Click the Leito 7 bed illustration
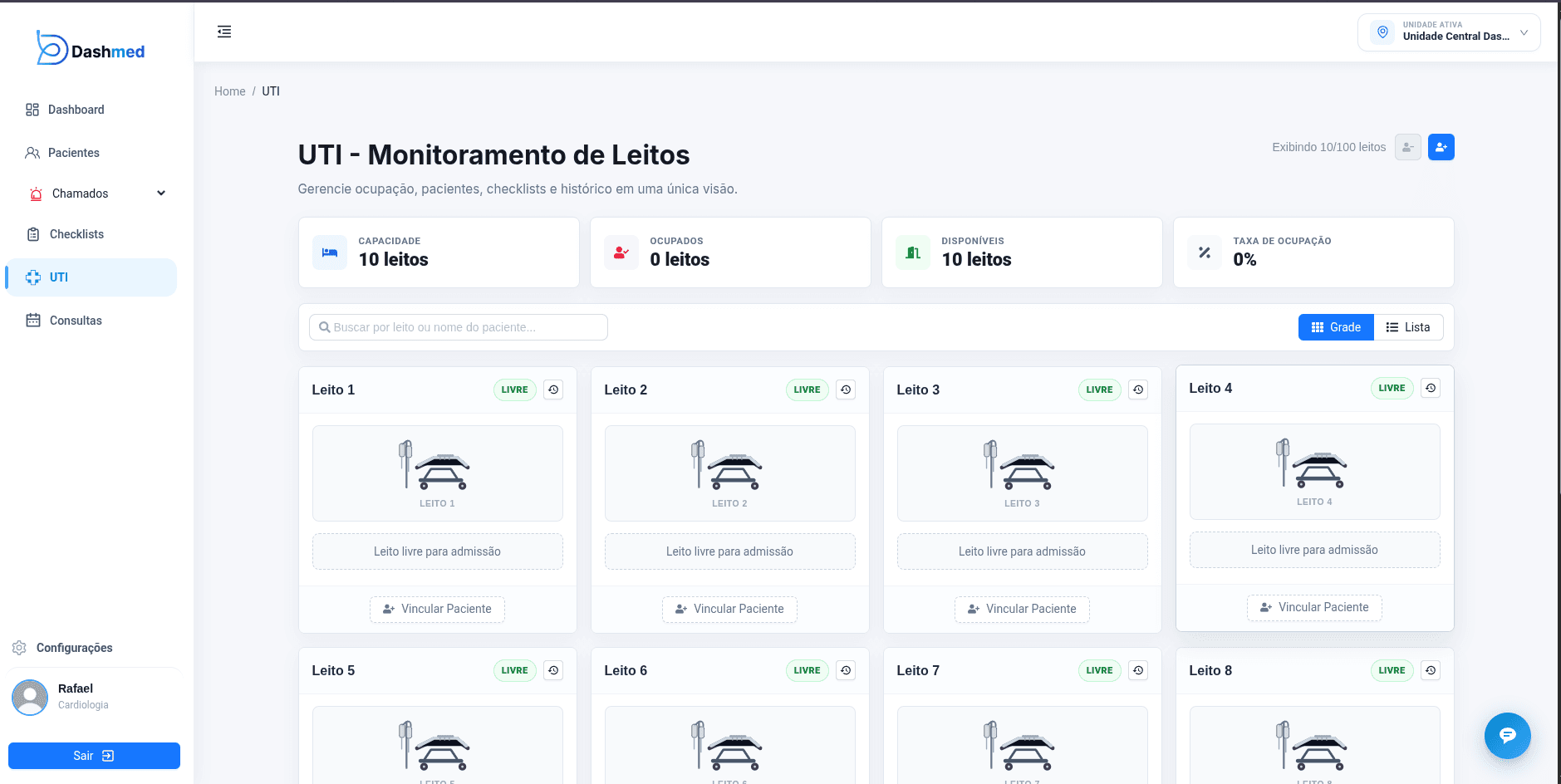 (1019, 746)
